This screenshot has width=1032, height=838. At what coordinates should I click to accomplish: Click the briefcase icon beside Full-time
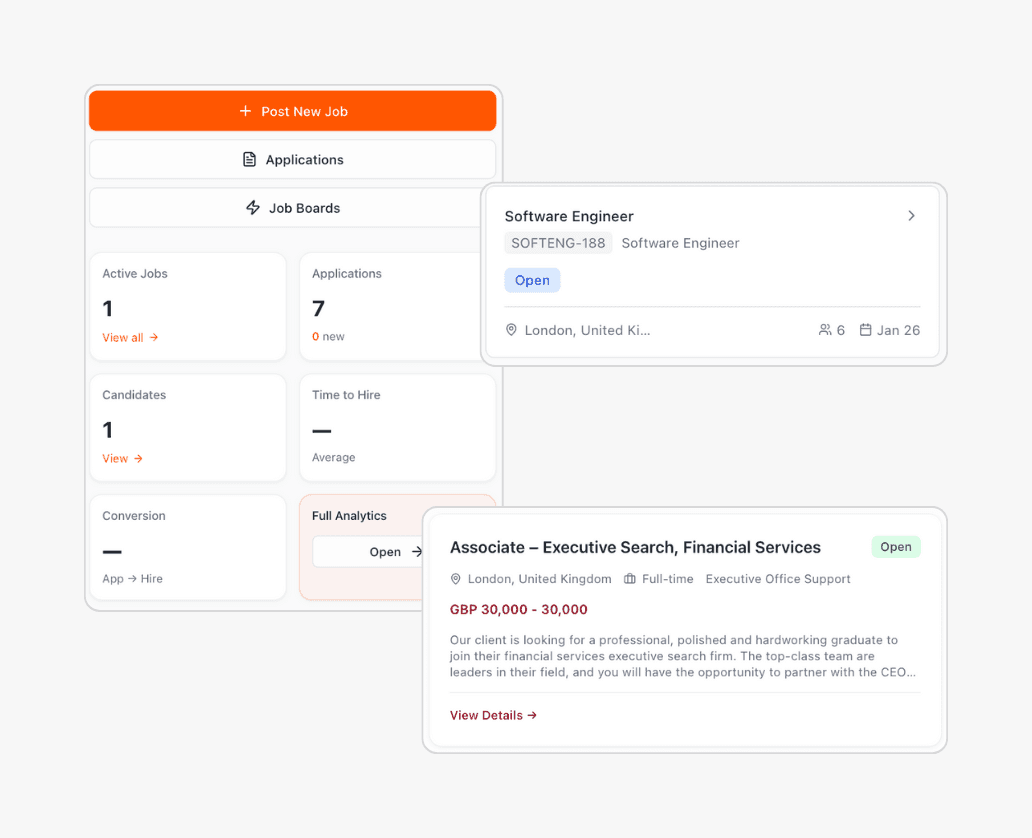coord(629,578)
